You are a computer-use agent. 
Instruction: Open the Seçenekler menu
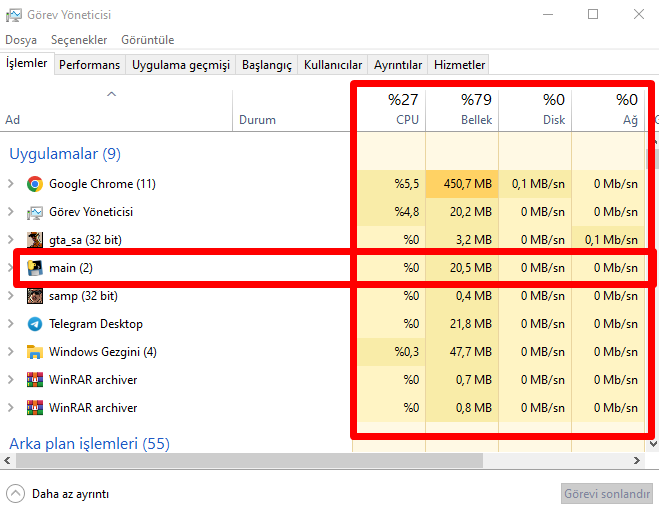tap(79, 40)
